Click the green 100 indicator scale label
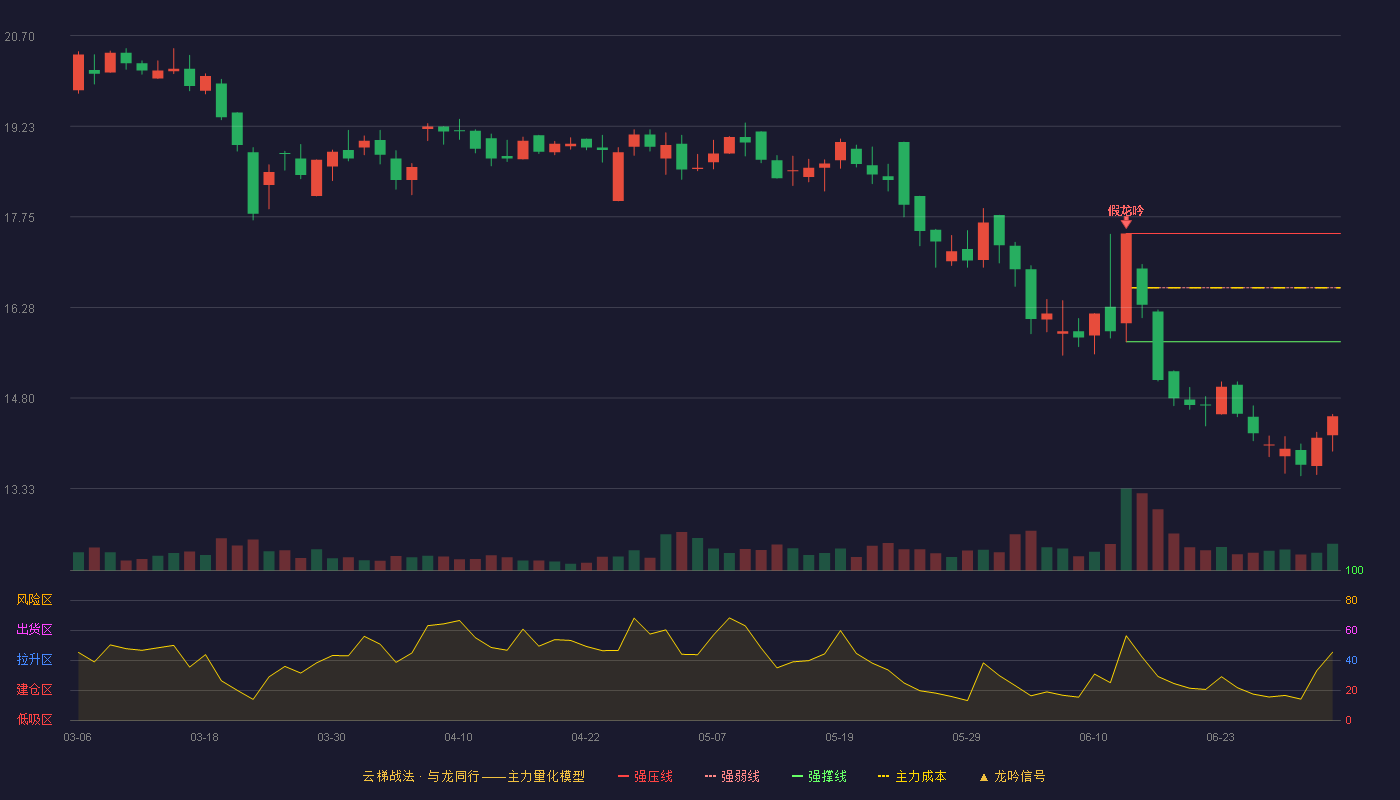1400x800 pixels. 1355,570
